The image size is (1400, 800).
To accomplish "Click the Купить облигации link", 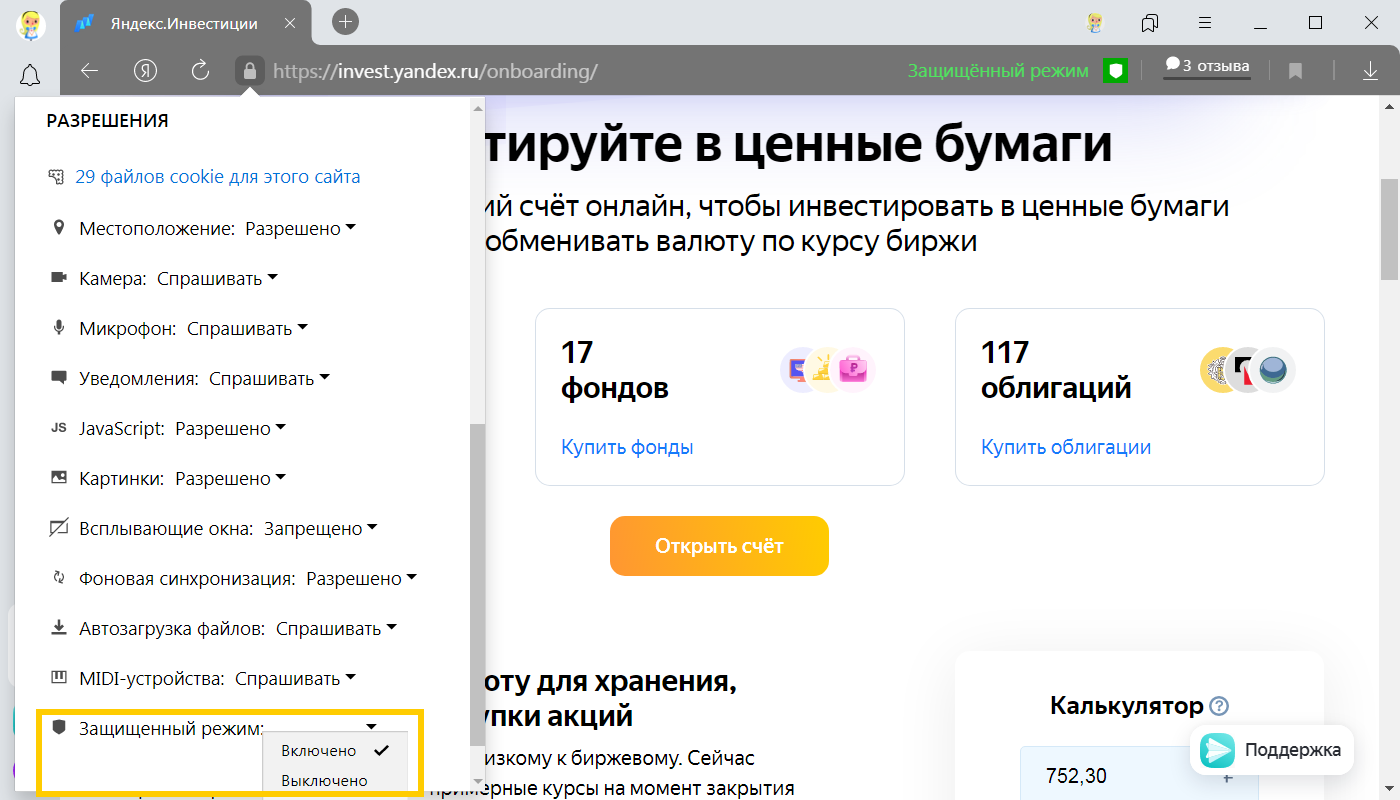I will (x=1066, y=447).
